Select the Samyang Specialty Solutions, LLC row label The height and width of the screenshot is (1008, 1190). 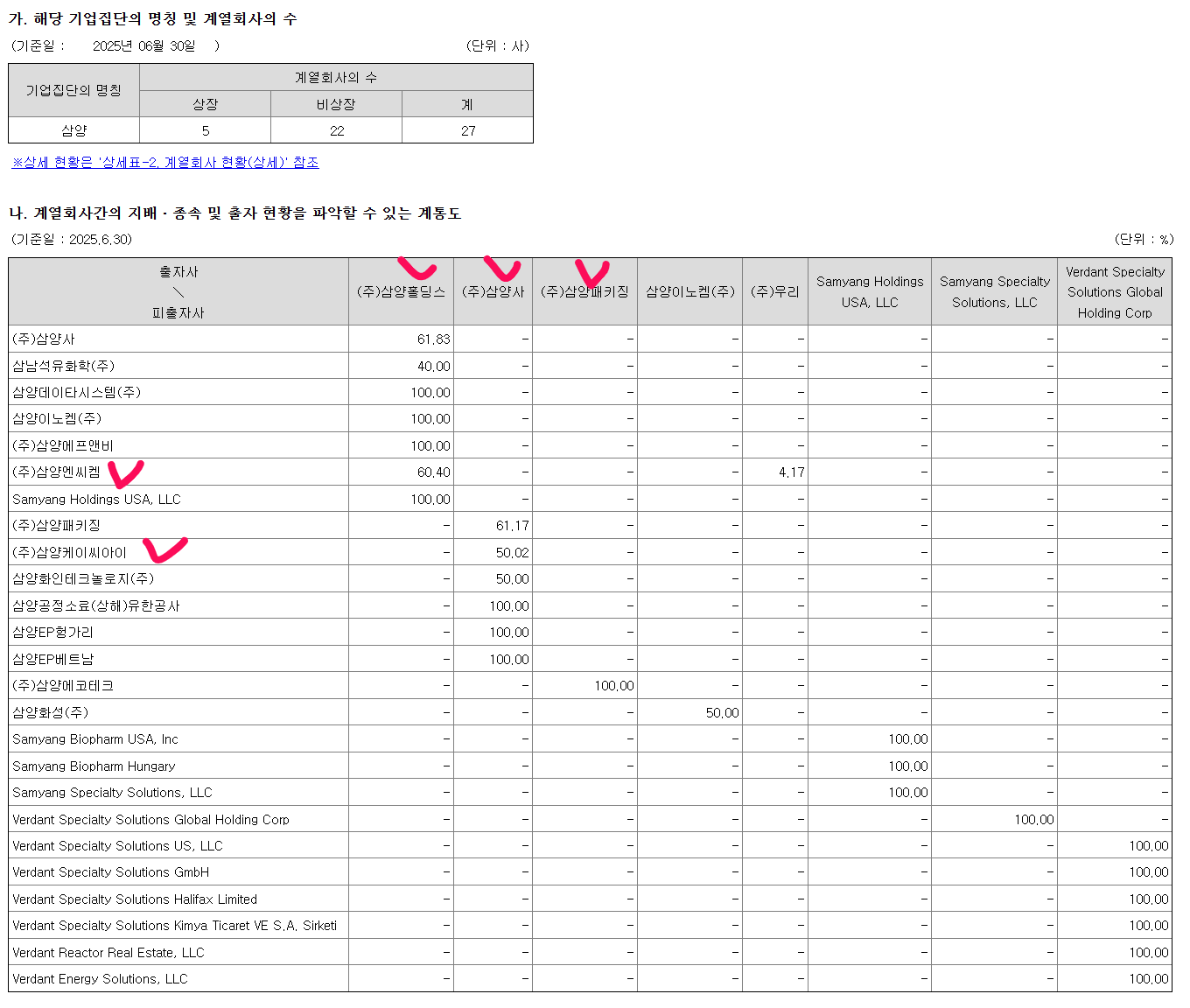pyautogui.click(x=112, y=792)
